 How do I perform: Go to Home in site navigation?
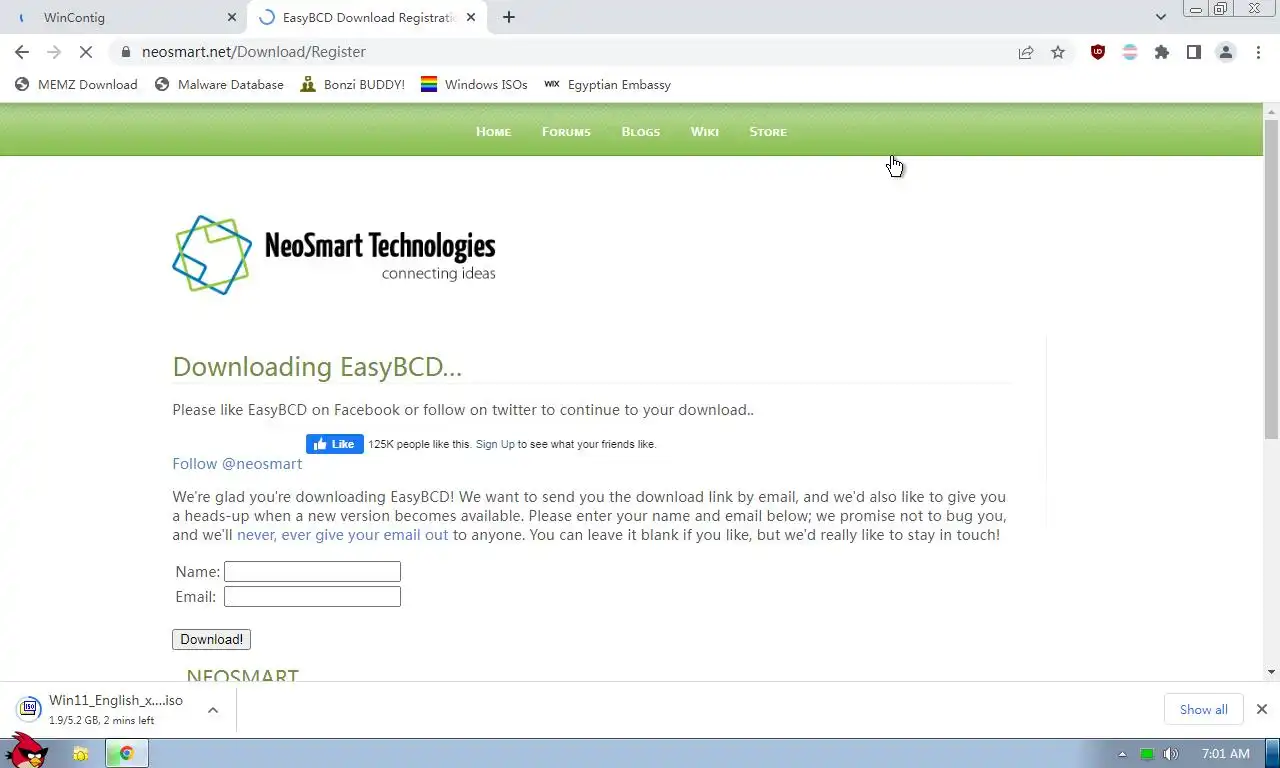[x=493, y=132]
